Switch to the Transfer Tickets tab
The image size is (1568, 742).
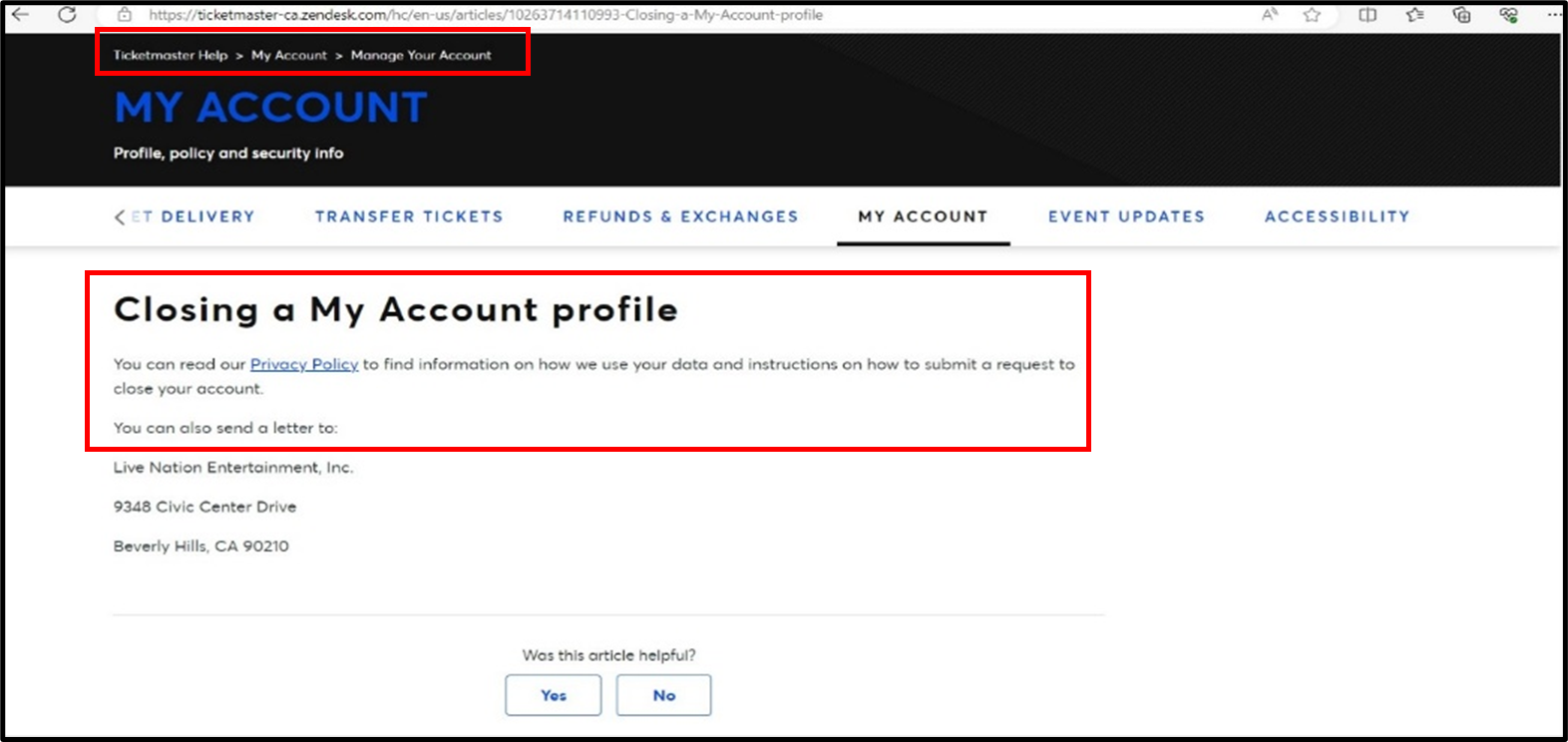coord(409,216)
